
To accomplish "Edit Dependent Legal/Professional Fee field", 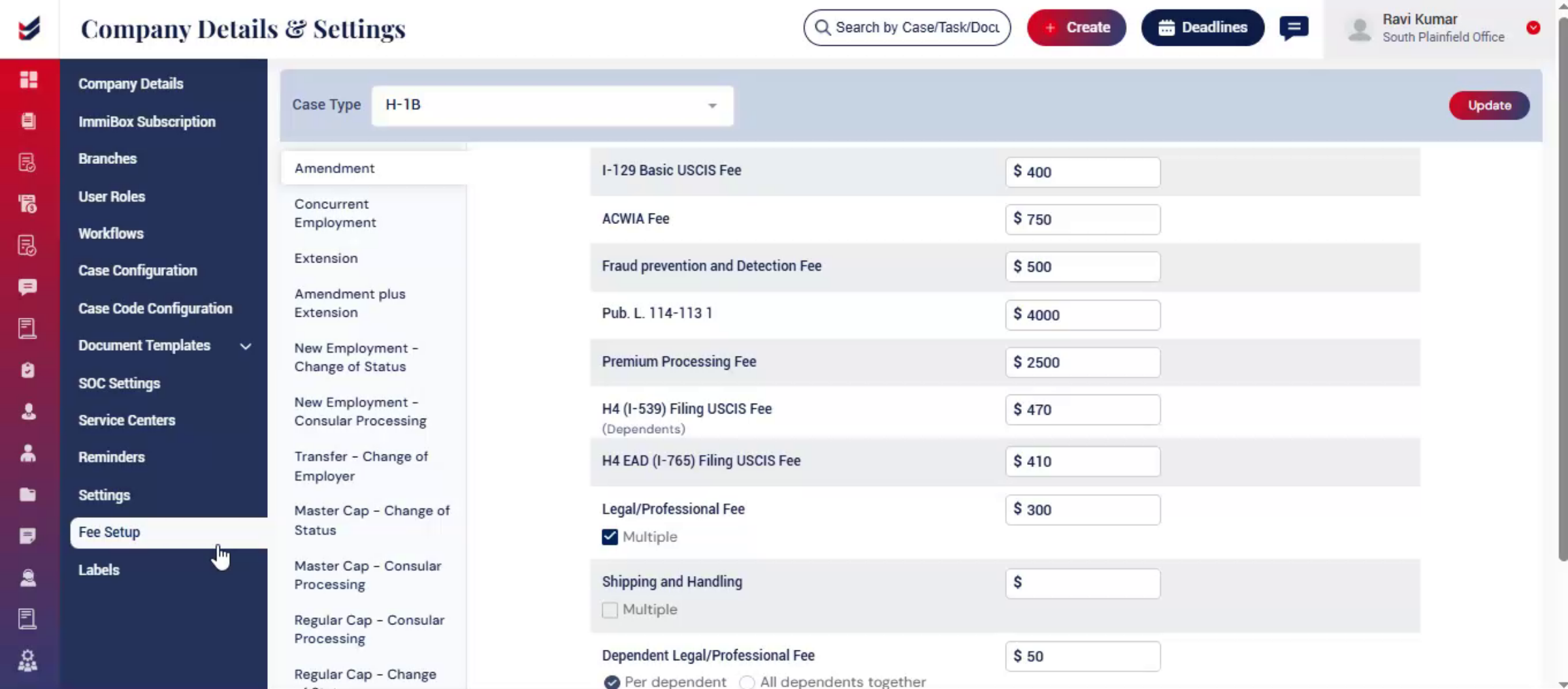I will [1083, 656].
